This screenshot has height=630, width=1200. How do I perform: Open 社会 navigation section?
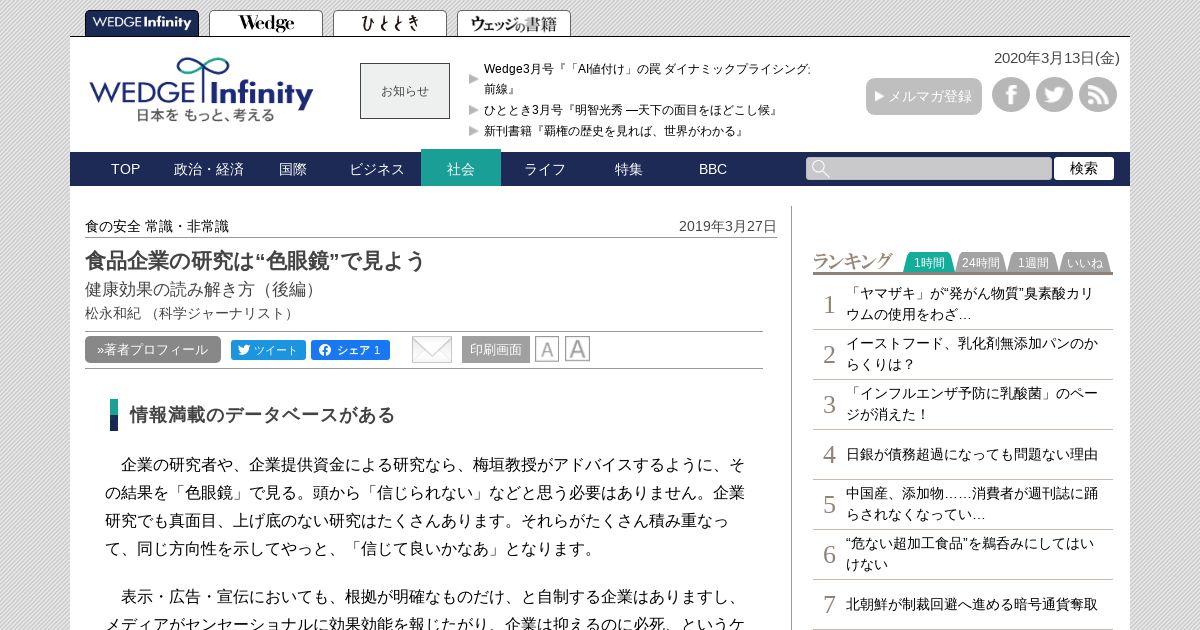tap(461, 168)
